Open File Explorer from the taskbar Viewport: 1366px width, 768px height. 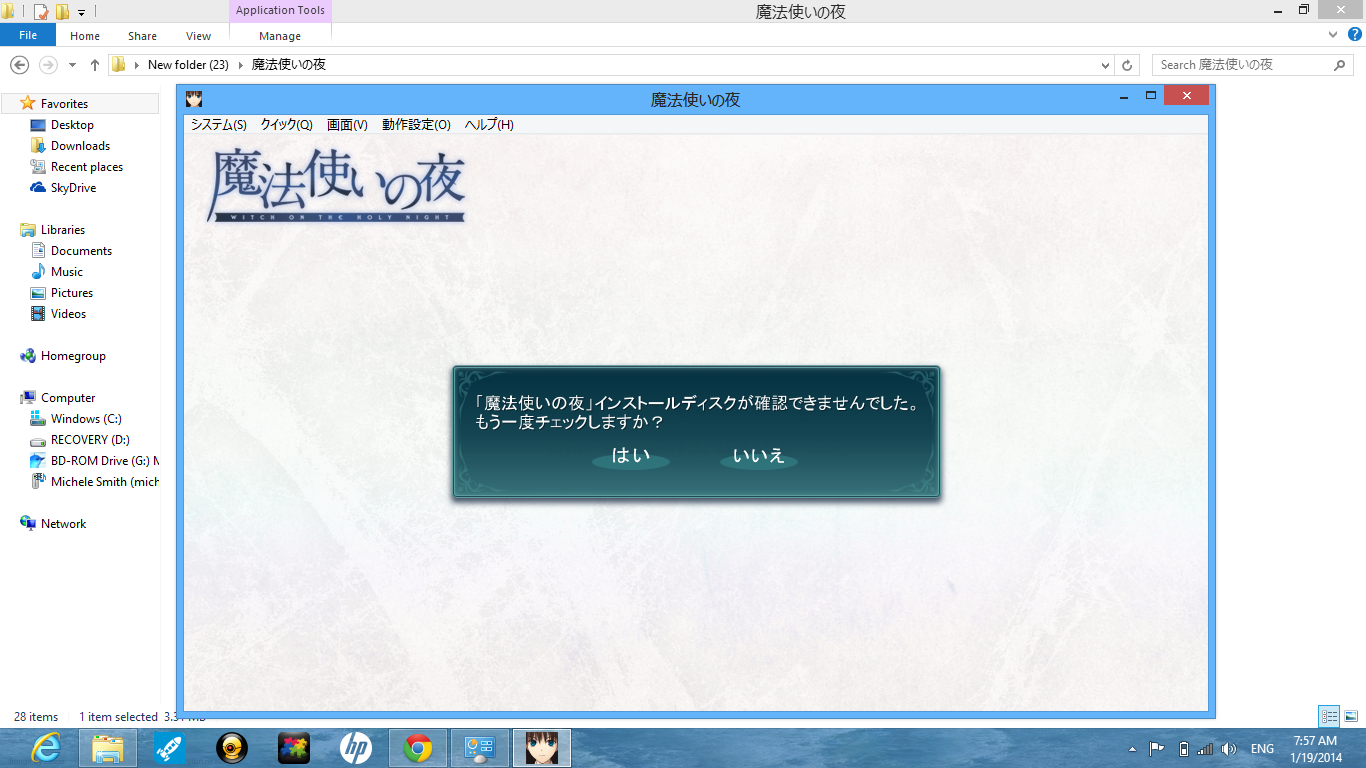[107, 748]
